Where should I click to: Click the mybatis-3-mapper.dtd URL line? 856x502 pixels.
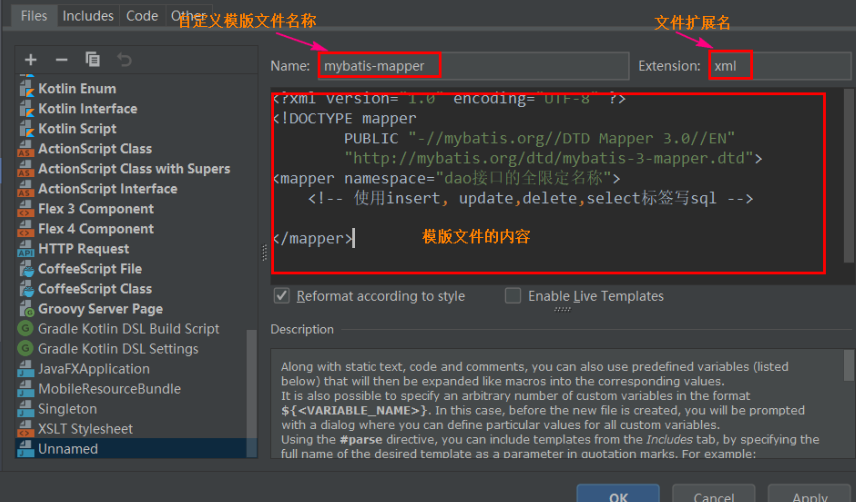click(x=553, y=158)
